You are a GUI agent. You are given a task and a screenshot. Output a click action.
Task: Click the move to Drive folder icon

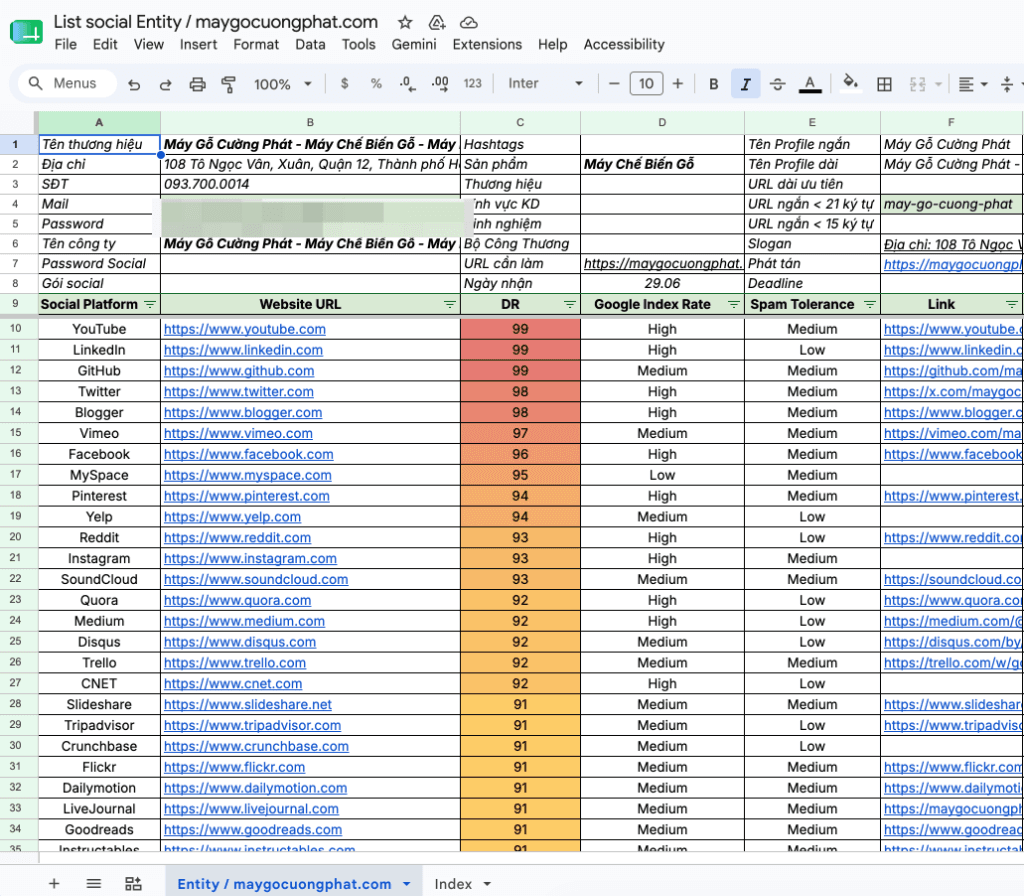pyautogui.click(x=437, y=22)
